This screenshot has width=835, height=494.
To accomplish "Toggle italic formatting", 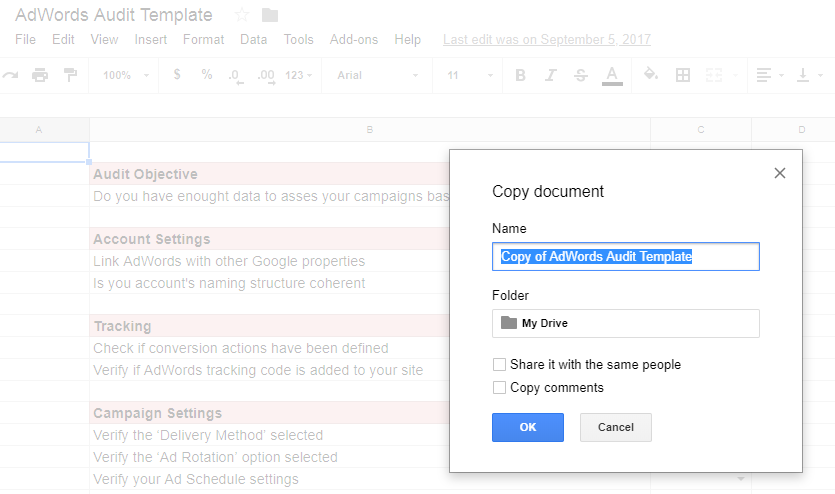I will [x=551, y=75].
